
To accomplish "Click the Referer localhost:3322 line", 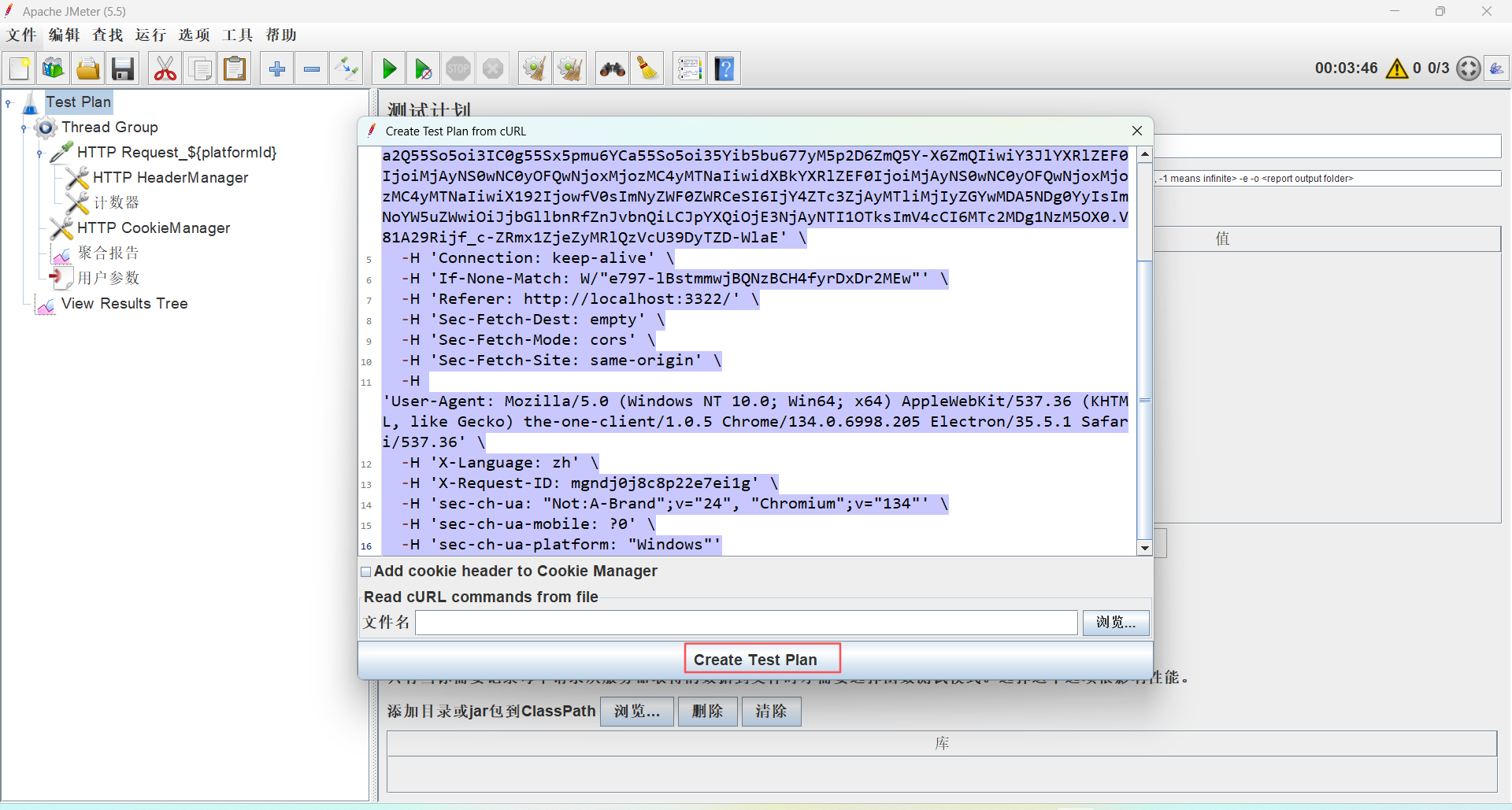I will [580, 299].
